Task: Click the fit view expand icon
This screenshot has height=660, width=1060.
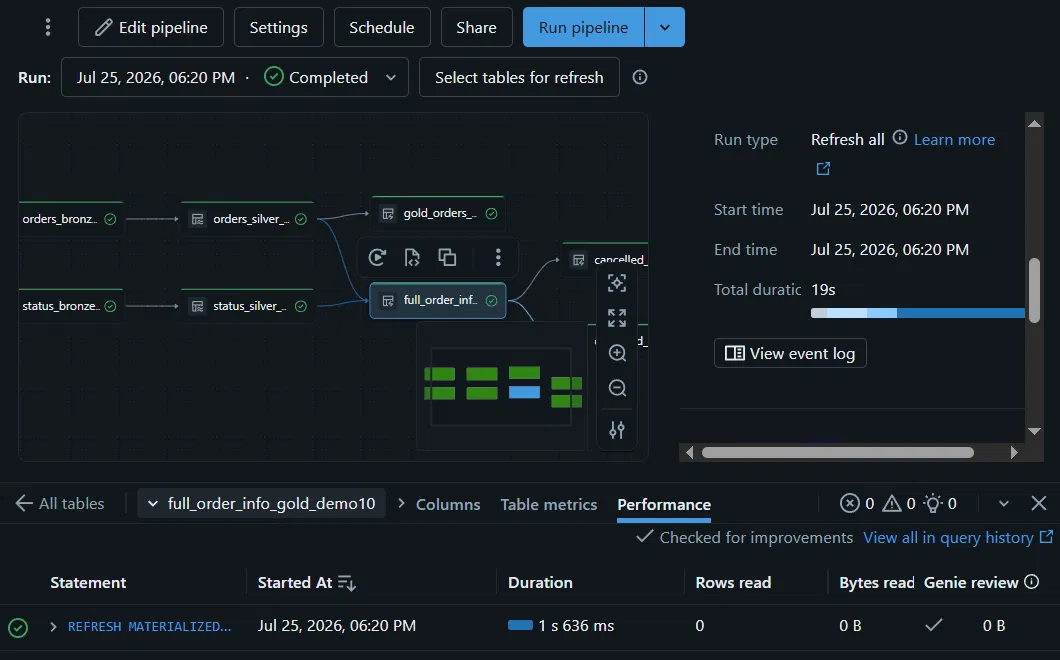Action: tap(617, 318)
